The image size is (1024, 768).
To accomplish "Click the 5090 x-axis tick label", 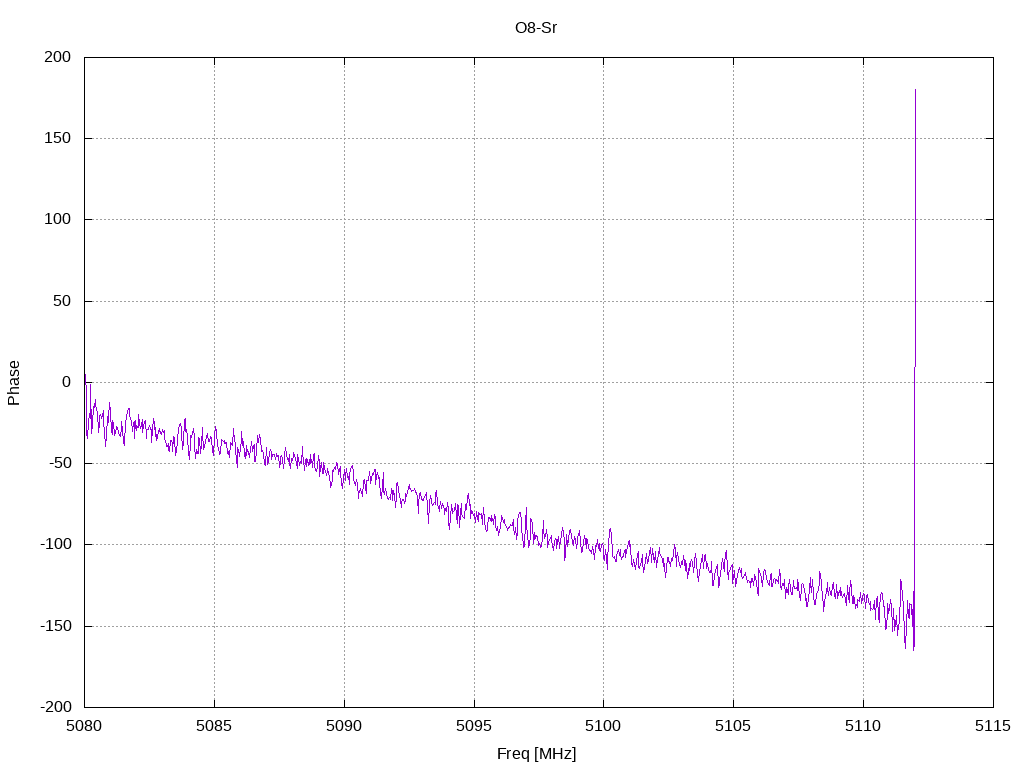I will click(344, 726).
